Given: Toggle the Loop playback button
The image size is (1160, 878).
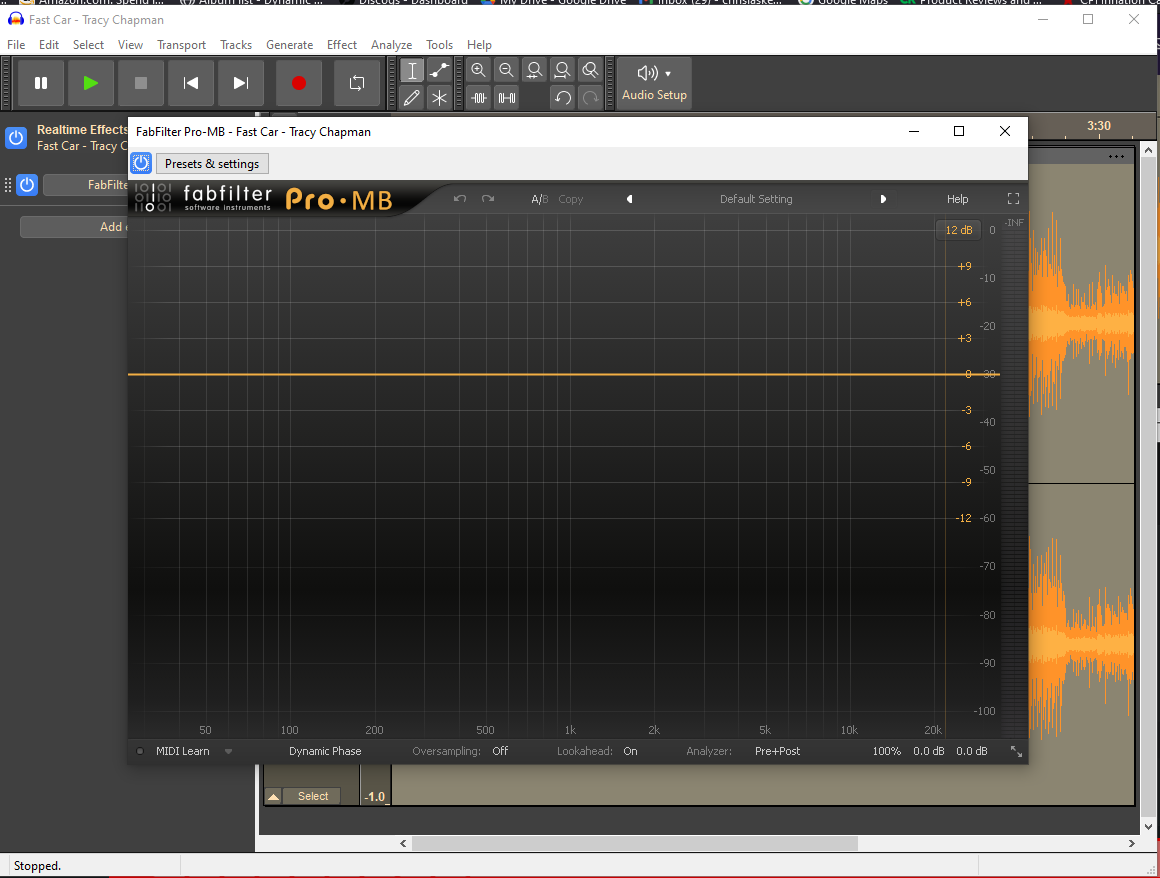Looking at the screenshot, I should click(357, 83).
